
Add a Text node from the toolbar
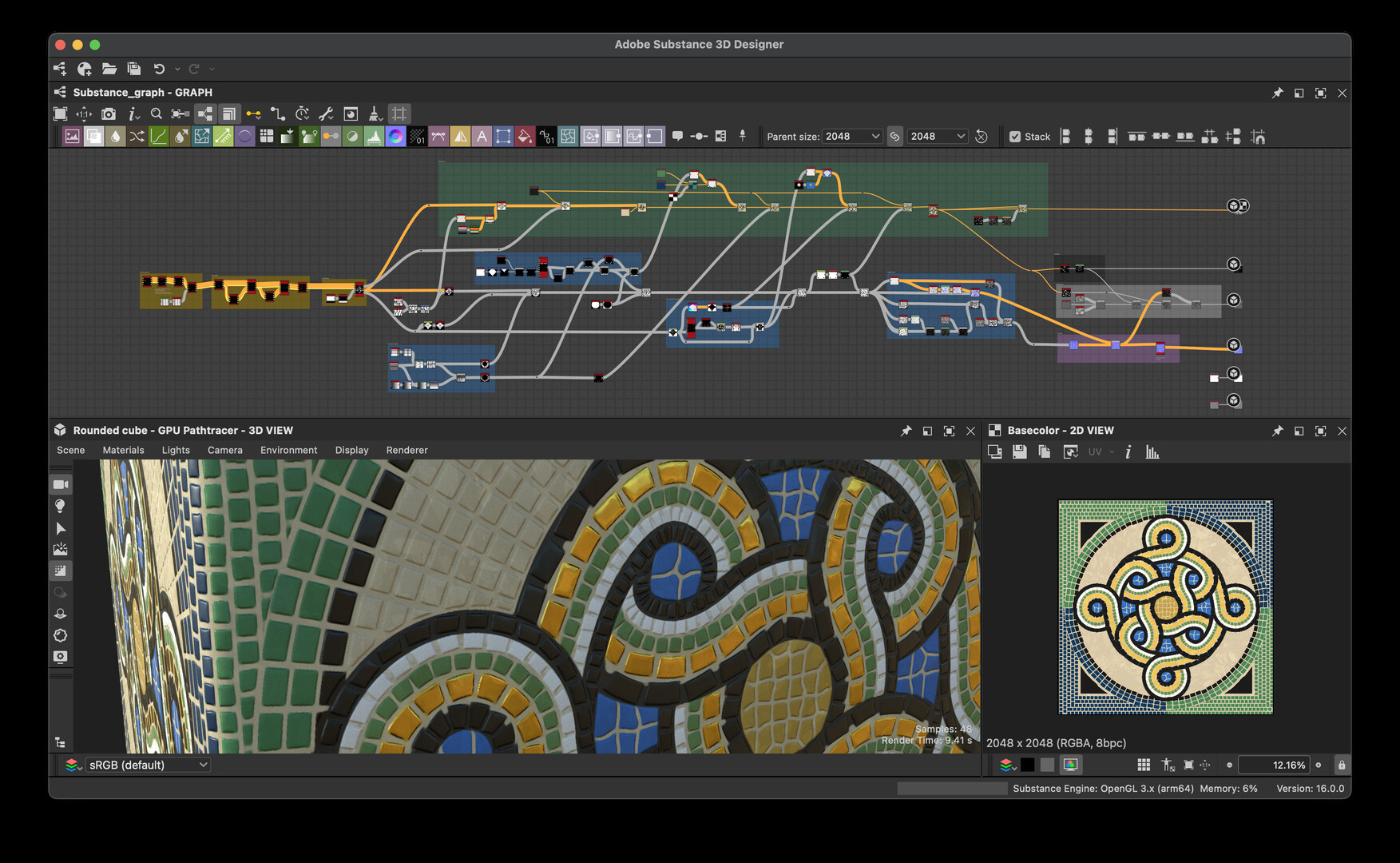click(482, 137)
